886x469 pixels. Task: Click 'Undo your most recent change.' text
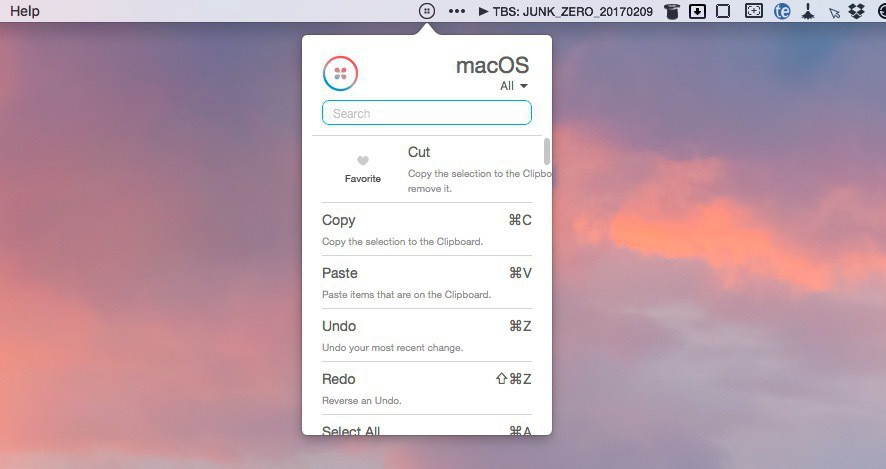point(392,348)
